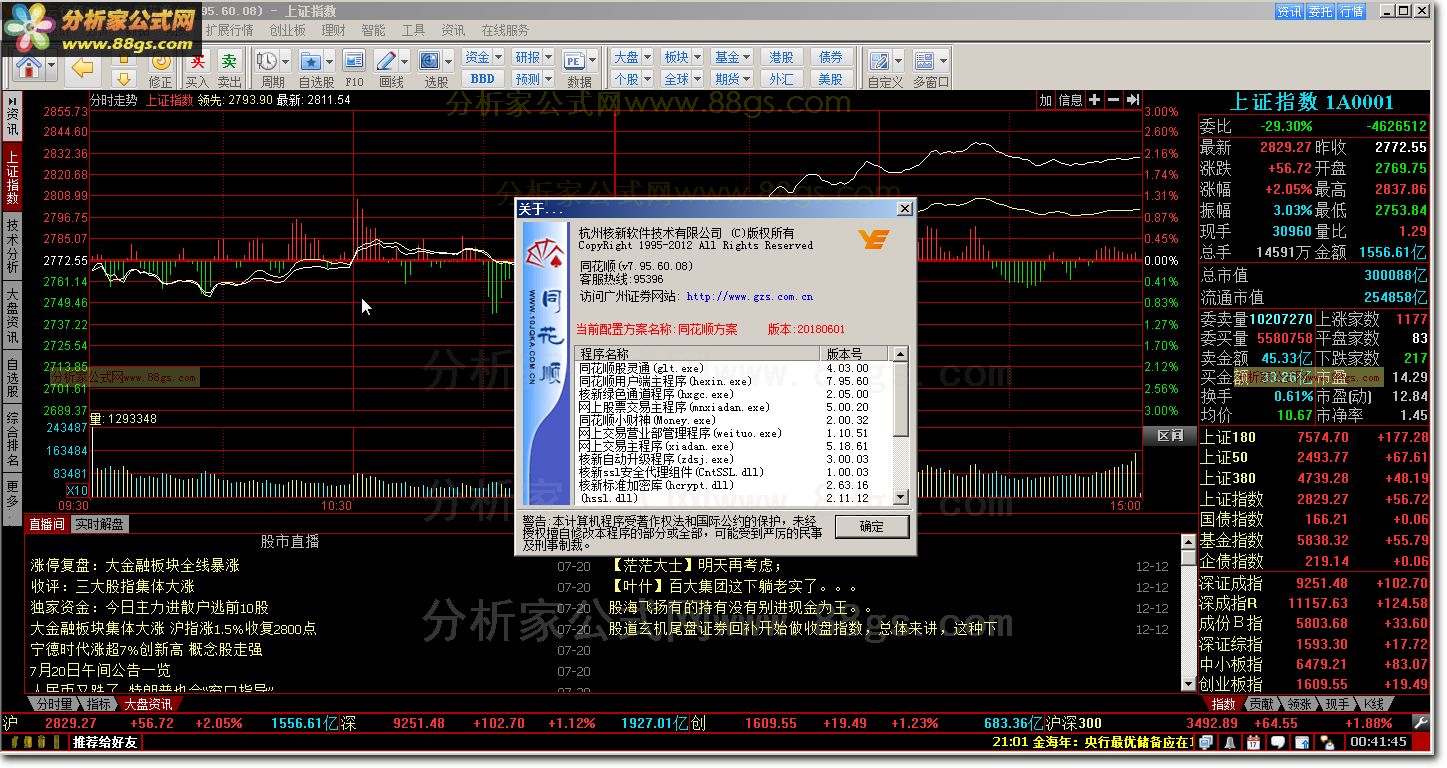Click the orange logo in About dialog
The height and width of the screenshot is (768, 1447).
coord(873,239)
